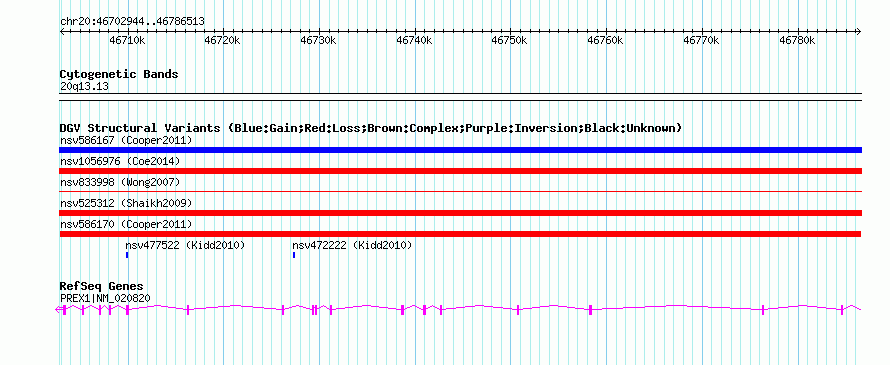Click the 46740k ruler position
The image size is (890, 365).
(415, 40)
